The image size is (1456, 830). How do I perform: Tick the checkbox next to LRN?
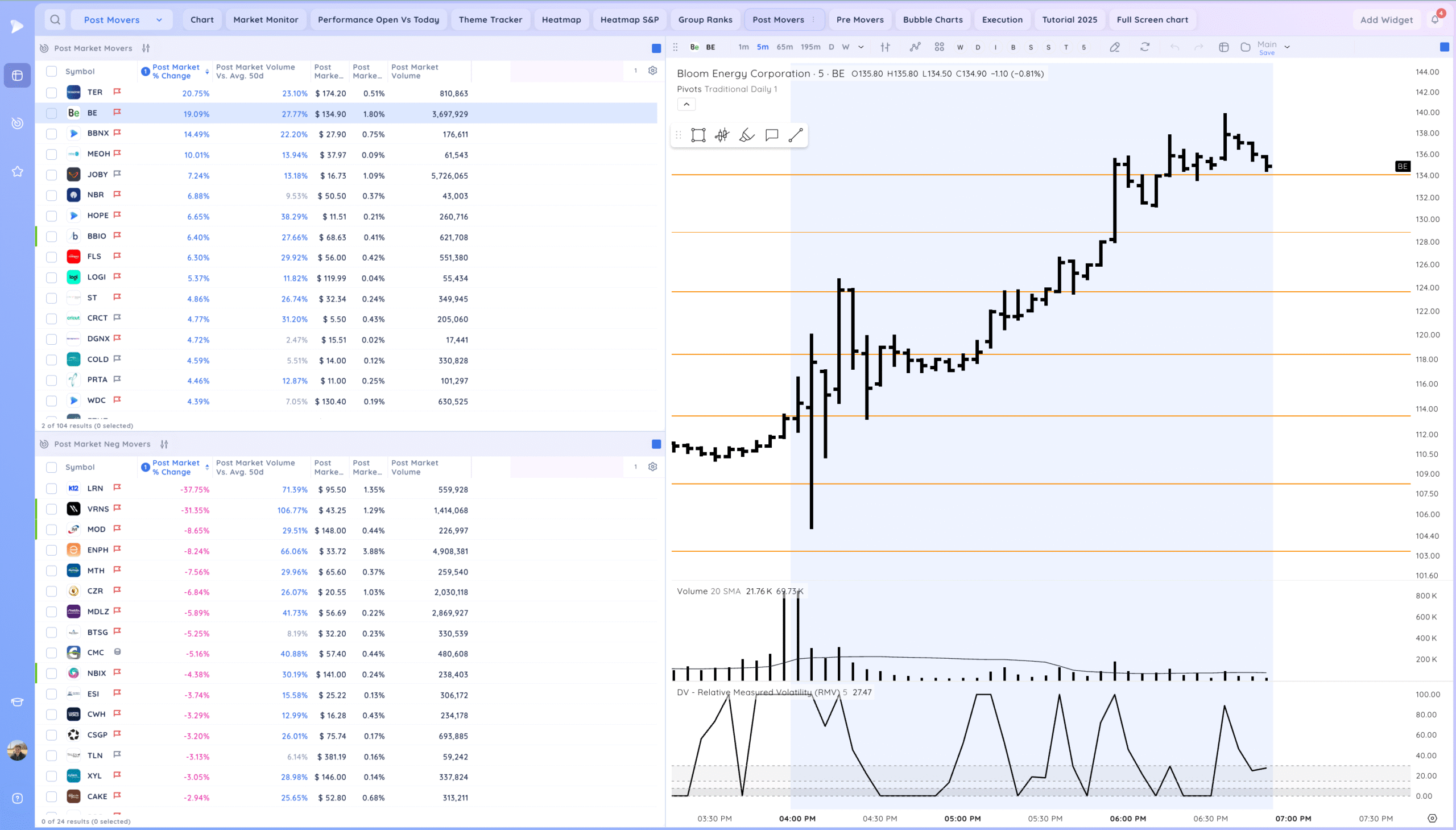[x=51, y=489]
